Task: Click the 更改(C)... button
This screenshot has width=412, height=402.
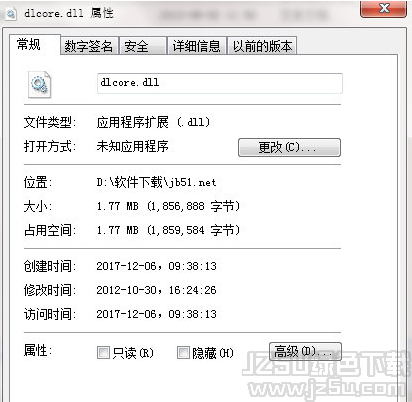Action: pyautogui.click(x=289, y=147)
